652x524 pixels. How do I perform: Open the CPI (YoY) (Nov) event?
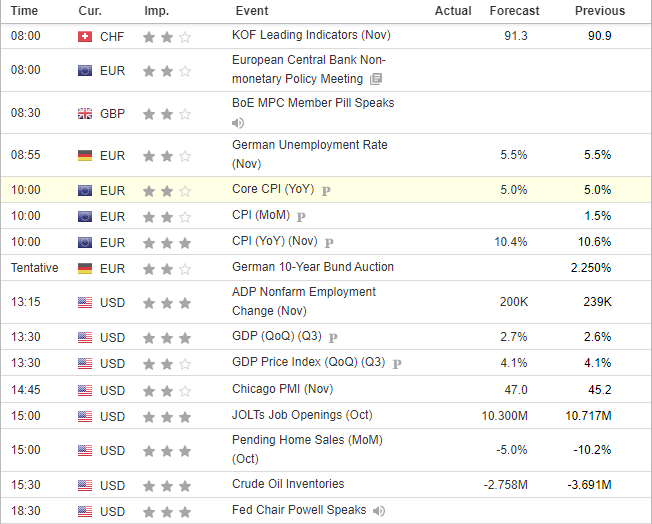pos(274,241)
